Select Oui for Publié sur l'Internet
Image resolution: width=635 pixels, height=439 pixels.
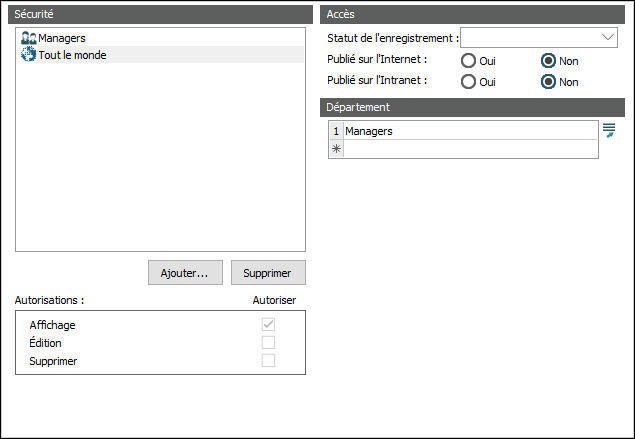tap(468, 61)
